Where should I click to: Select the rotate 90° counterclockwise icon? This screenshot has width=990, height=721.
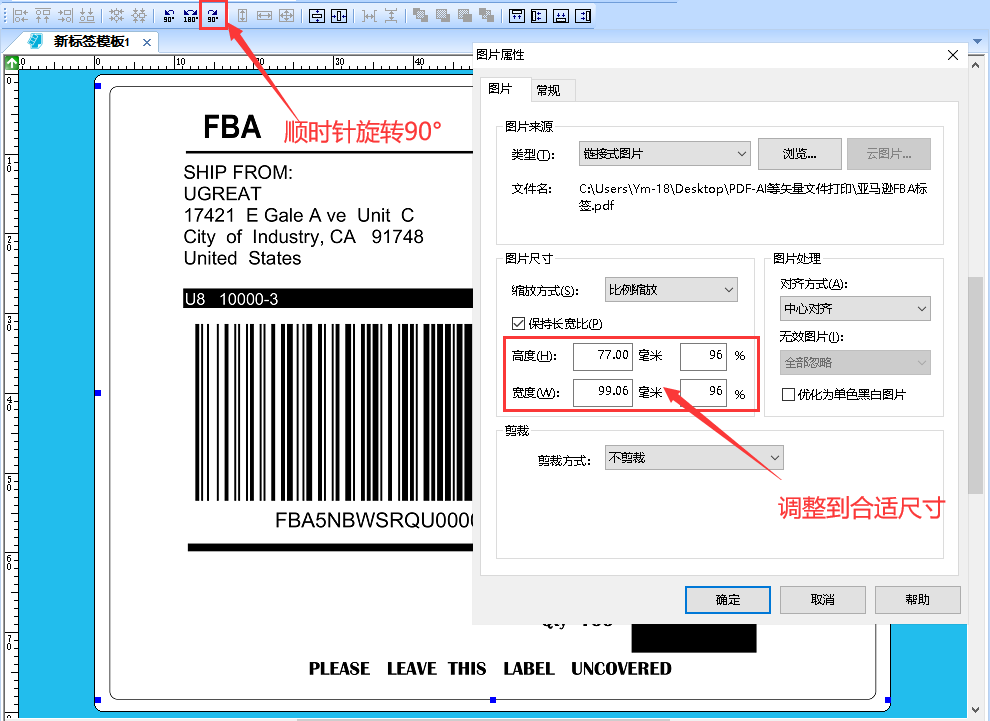(169, 15)
